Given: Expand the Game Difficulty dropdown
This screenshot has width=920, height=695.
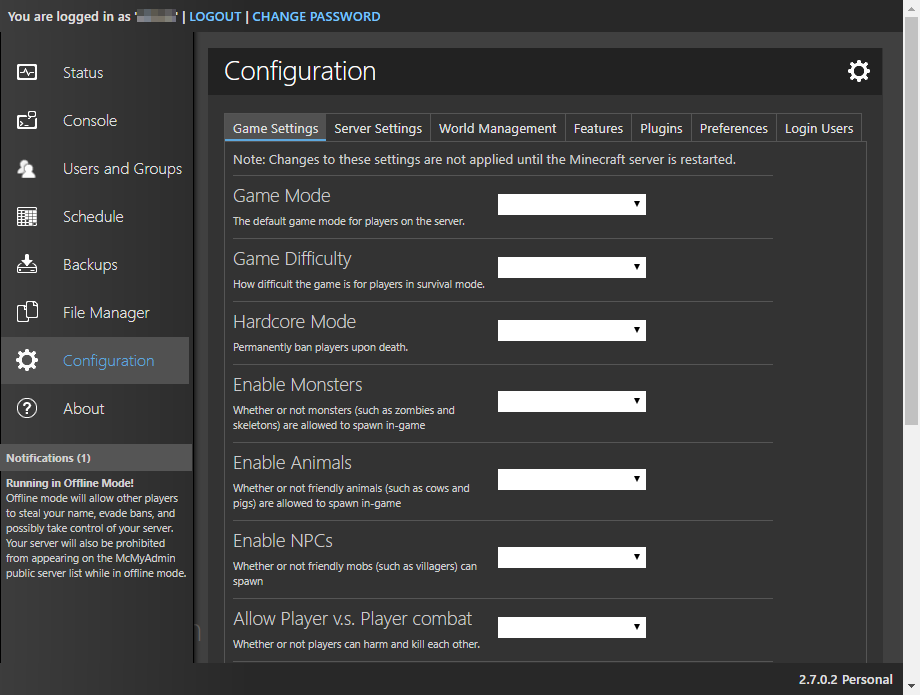Looking at the screenshot, I should [x=571, y=267].
